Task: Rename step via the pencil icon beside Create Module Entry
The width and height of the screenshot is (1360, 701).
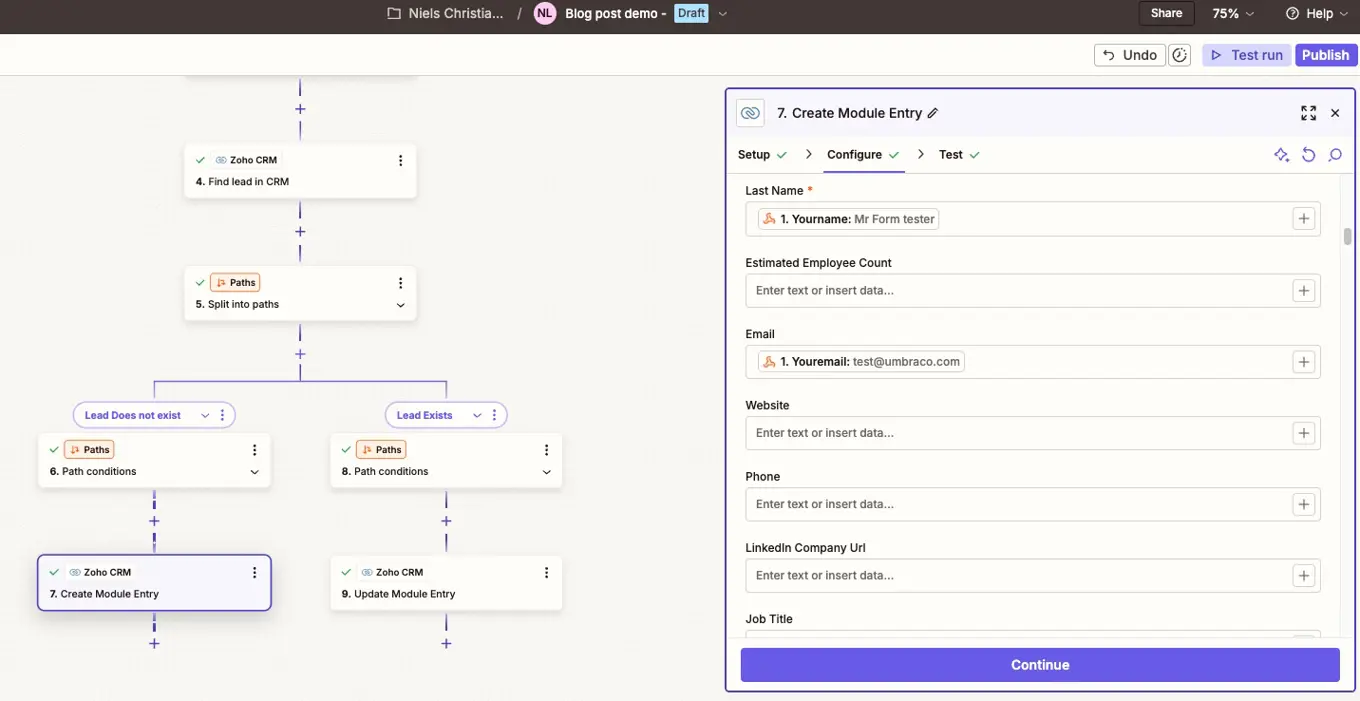Action: (x=933, y=113)
